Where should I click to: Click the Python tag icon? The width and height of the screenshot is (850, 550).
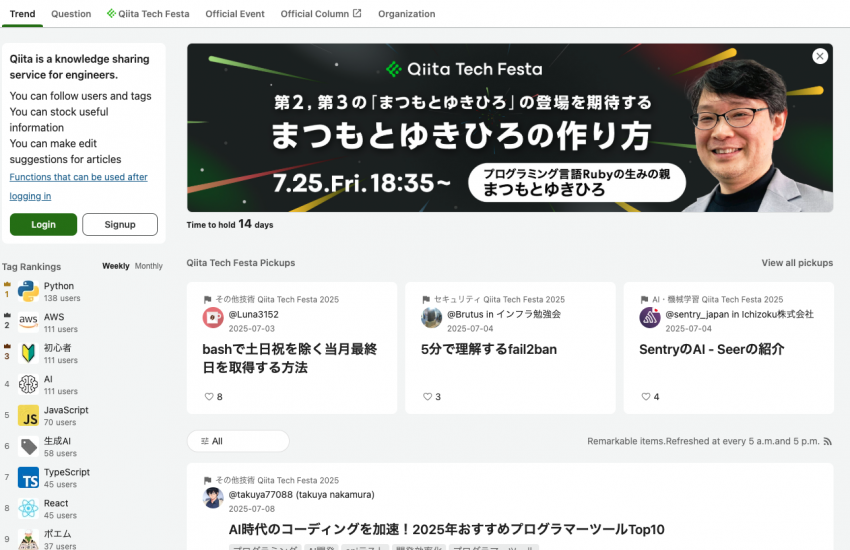pos(28,291)
